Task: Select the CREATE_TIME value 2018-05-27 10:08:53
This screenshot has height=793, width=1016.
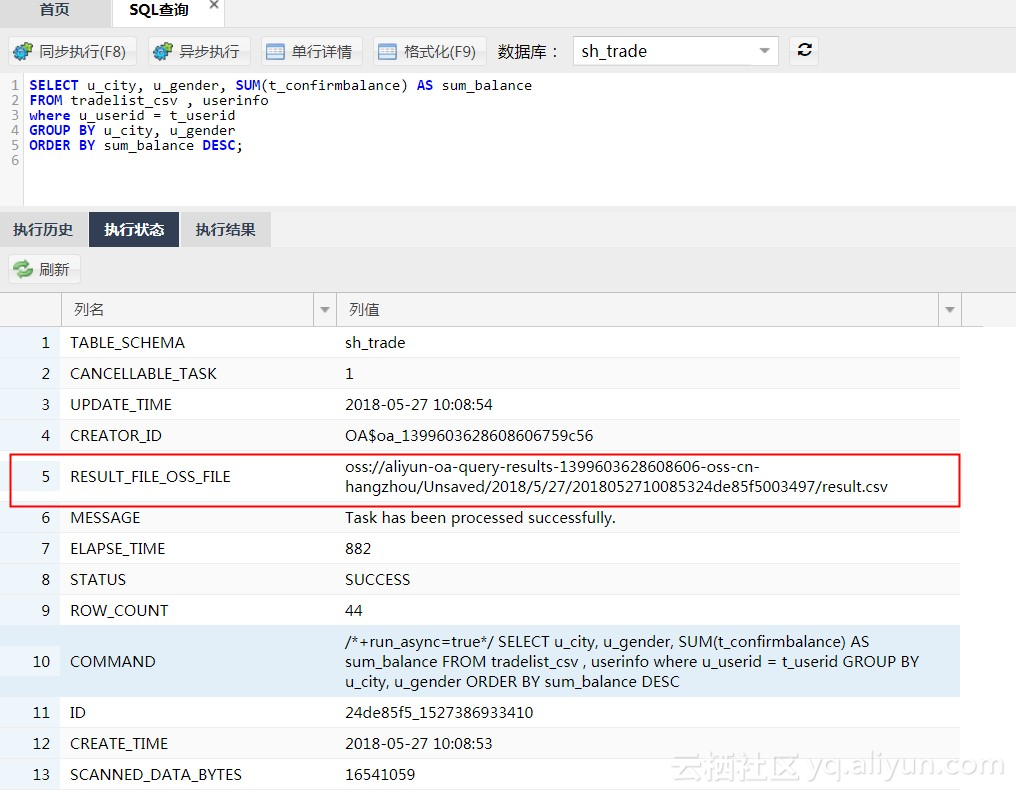Action: click(x=419, y=744)
